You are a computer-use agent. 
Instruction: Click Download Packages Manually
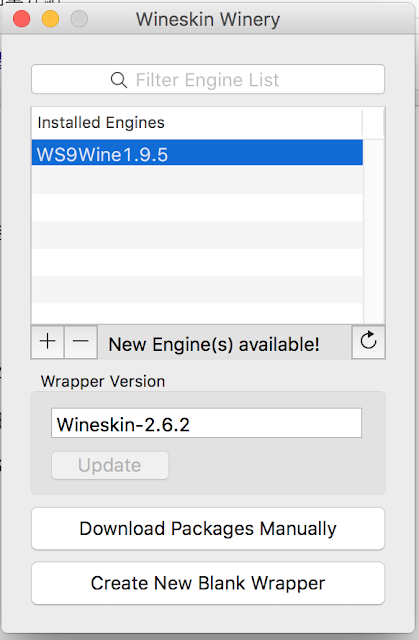208,529
